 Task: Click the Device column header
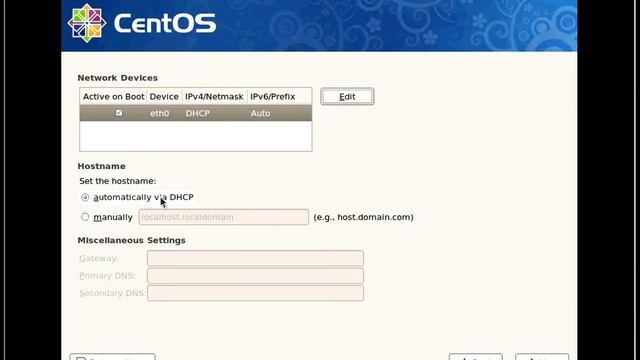click(x=164, y=97)
